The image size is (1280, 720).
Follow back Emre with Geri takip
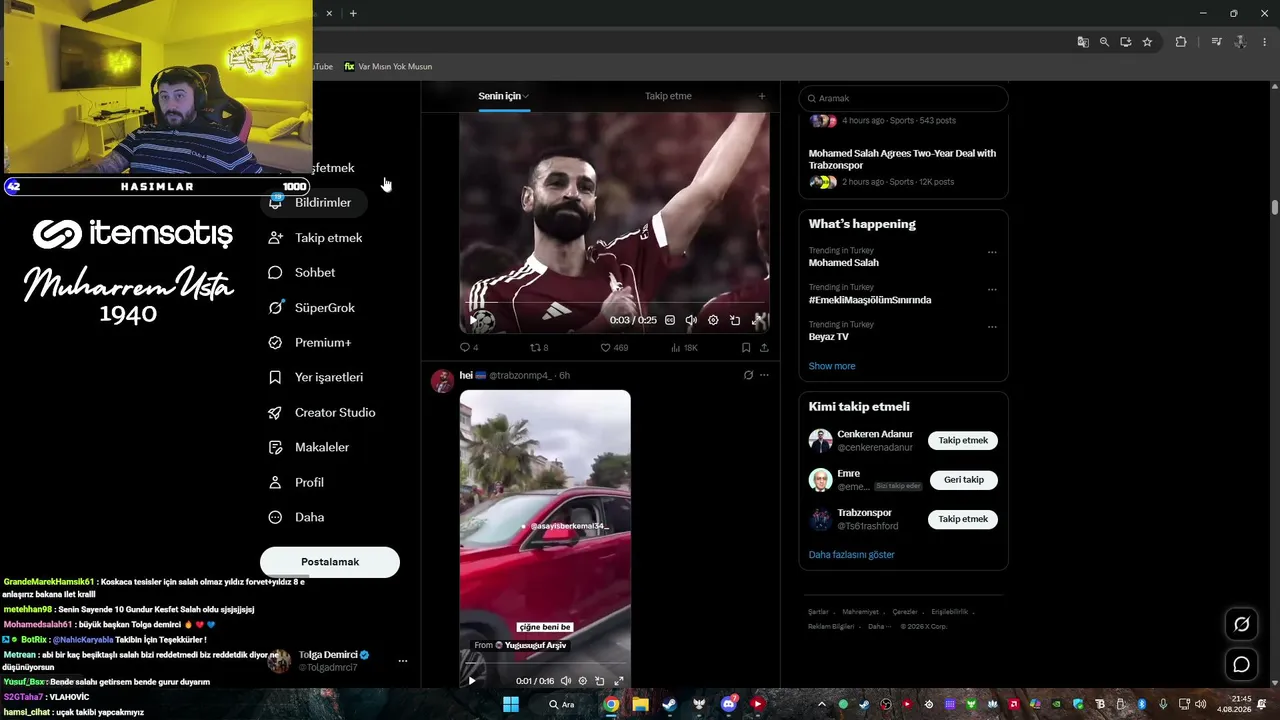[x=964, y=480]
